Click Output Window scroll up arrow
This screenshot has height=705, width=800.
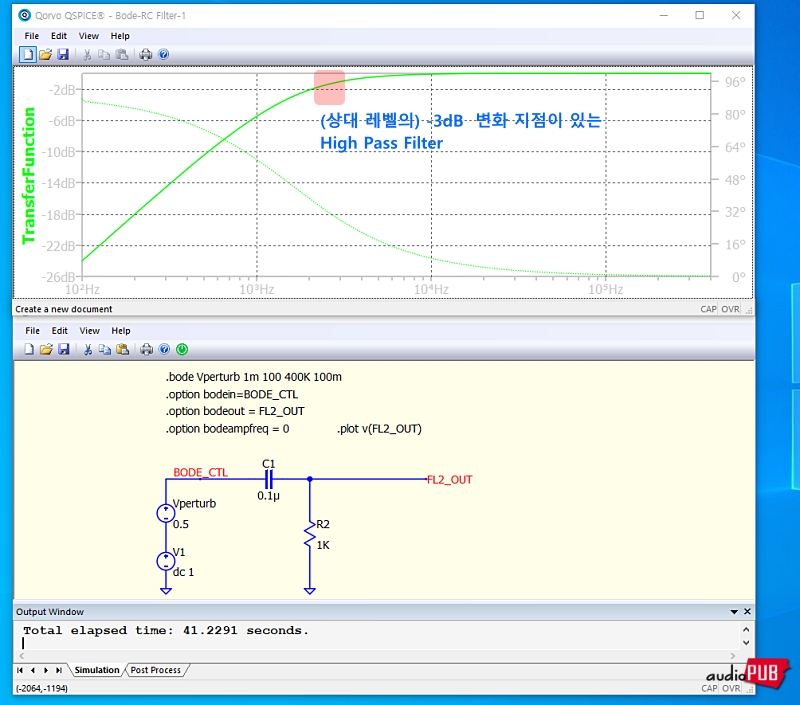[x=746, y=630]
